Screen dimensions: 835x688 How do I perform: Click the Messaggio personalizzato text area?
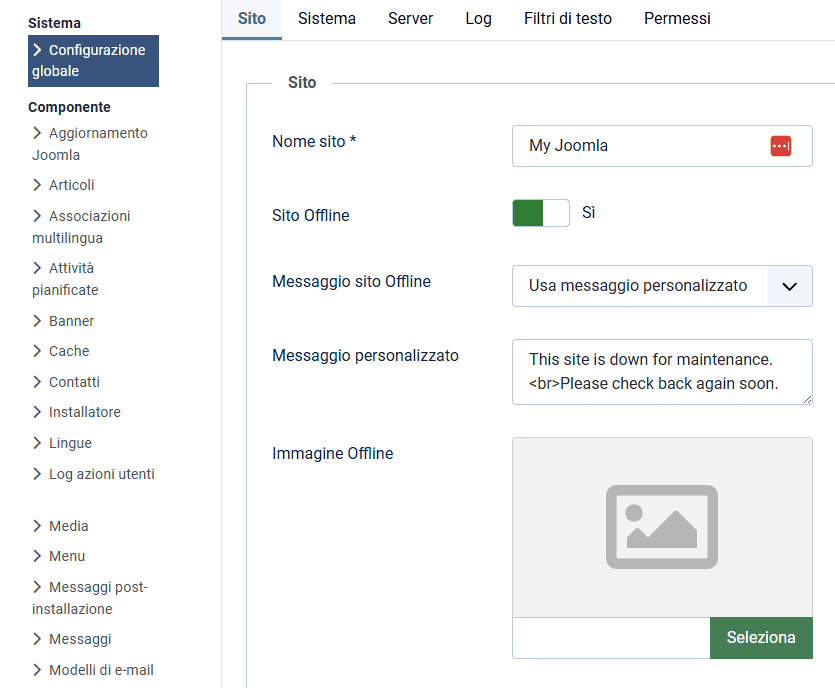click(x=661, y=372)
